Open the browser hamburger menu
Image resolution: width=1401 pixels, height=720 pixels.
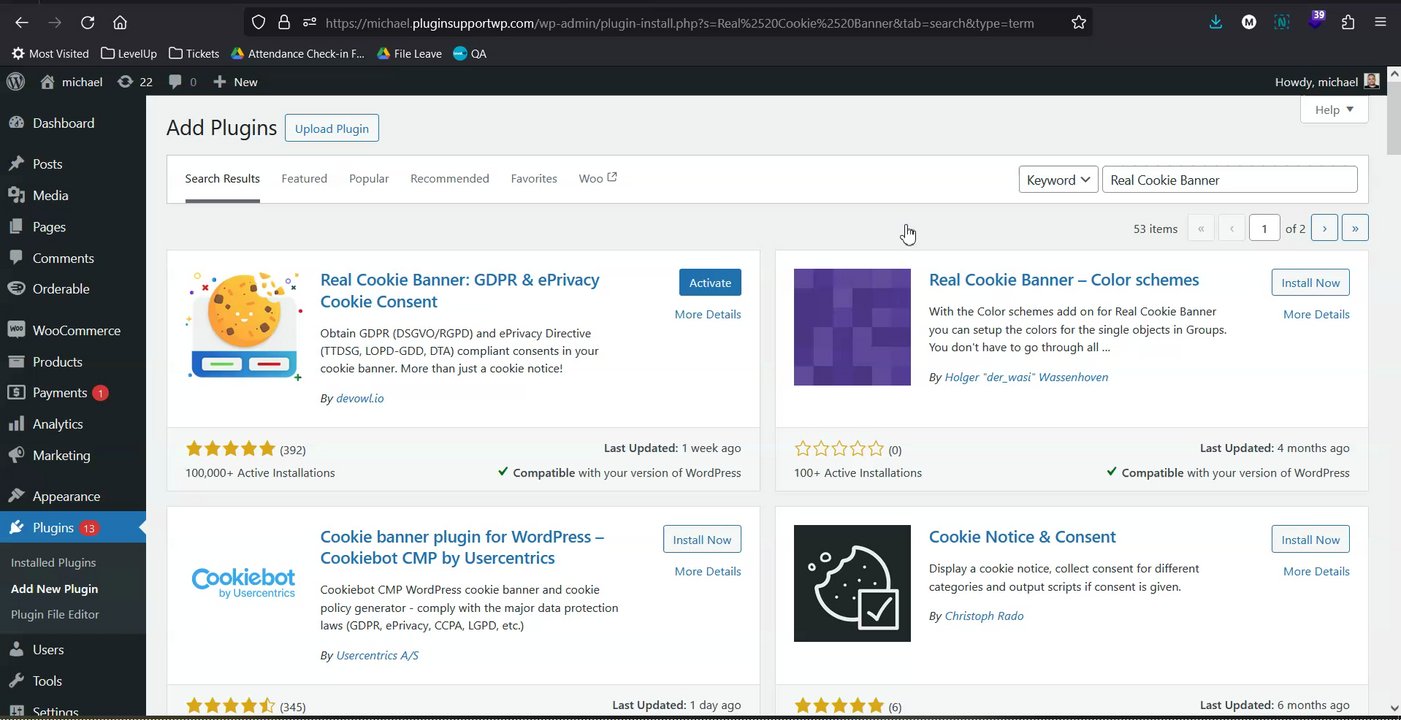point(1380,22)
